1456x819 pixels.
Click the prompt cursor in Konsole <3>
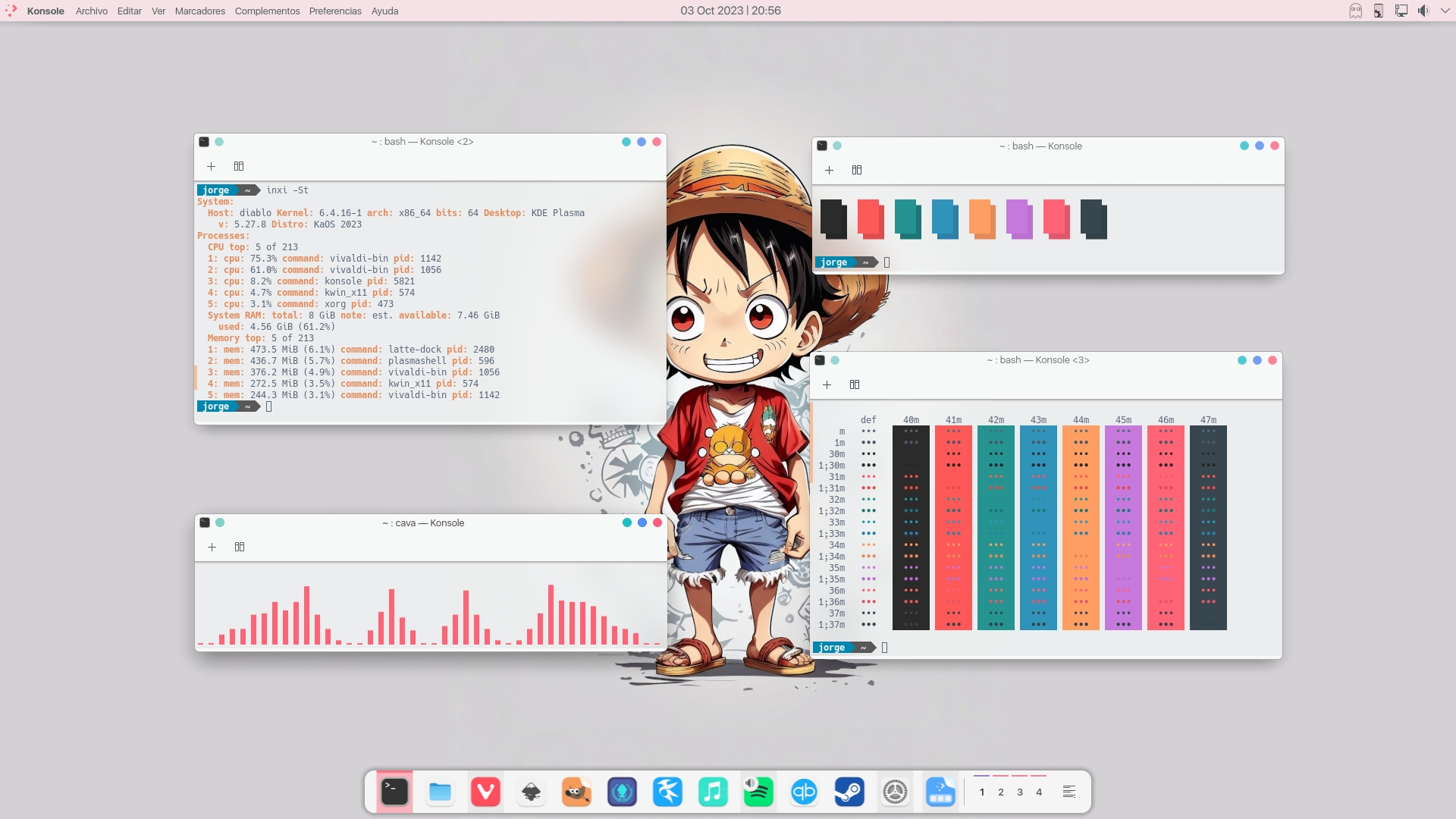point(884,648)
